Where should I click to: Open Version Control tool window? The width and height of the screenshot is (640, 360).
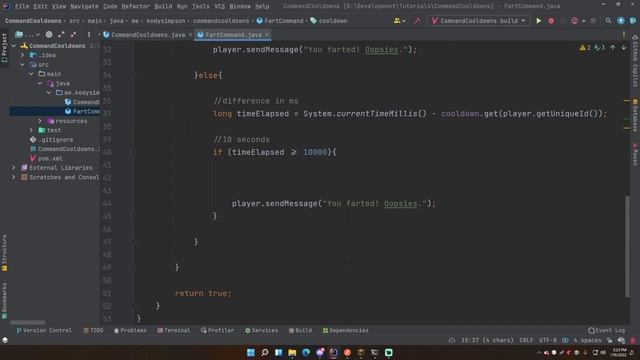coord(44,331)
